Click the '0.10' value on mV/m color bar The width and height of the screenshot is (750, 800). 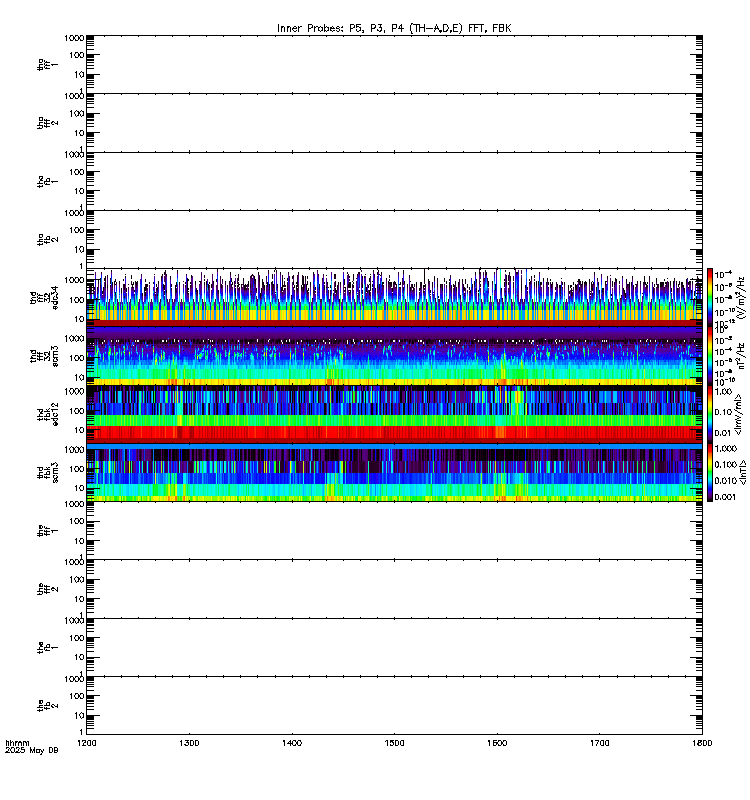(x=723, y=412)
